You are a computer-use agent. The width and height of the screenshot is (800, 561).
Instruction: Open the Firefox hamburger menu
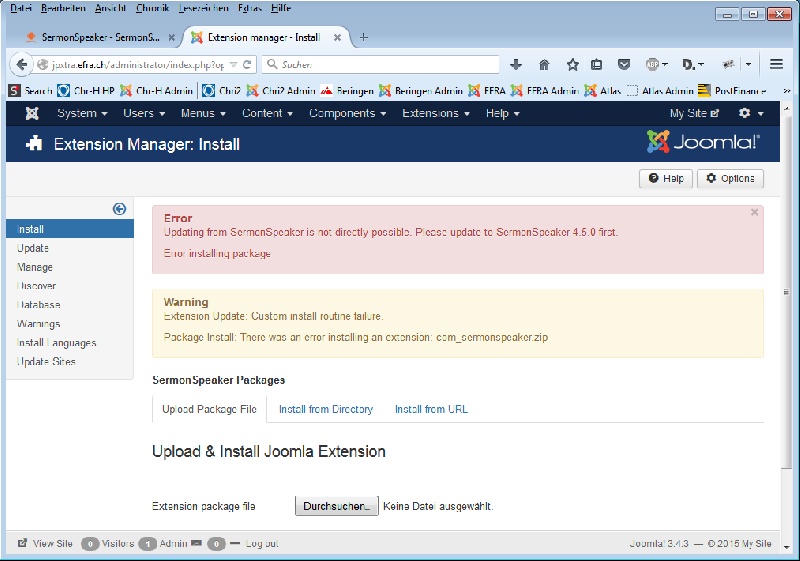(777, 64)
